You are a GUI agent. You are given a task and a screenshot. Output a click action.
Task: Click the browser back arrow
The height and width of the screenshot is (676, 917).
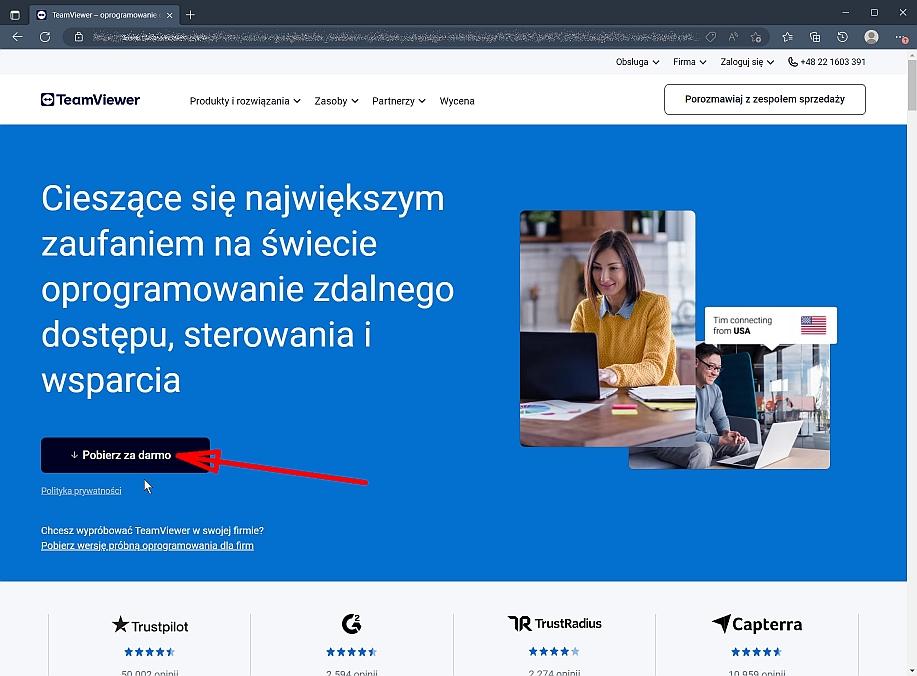pyautogui.click(x=18, y=37)
